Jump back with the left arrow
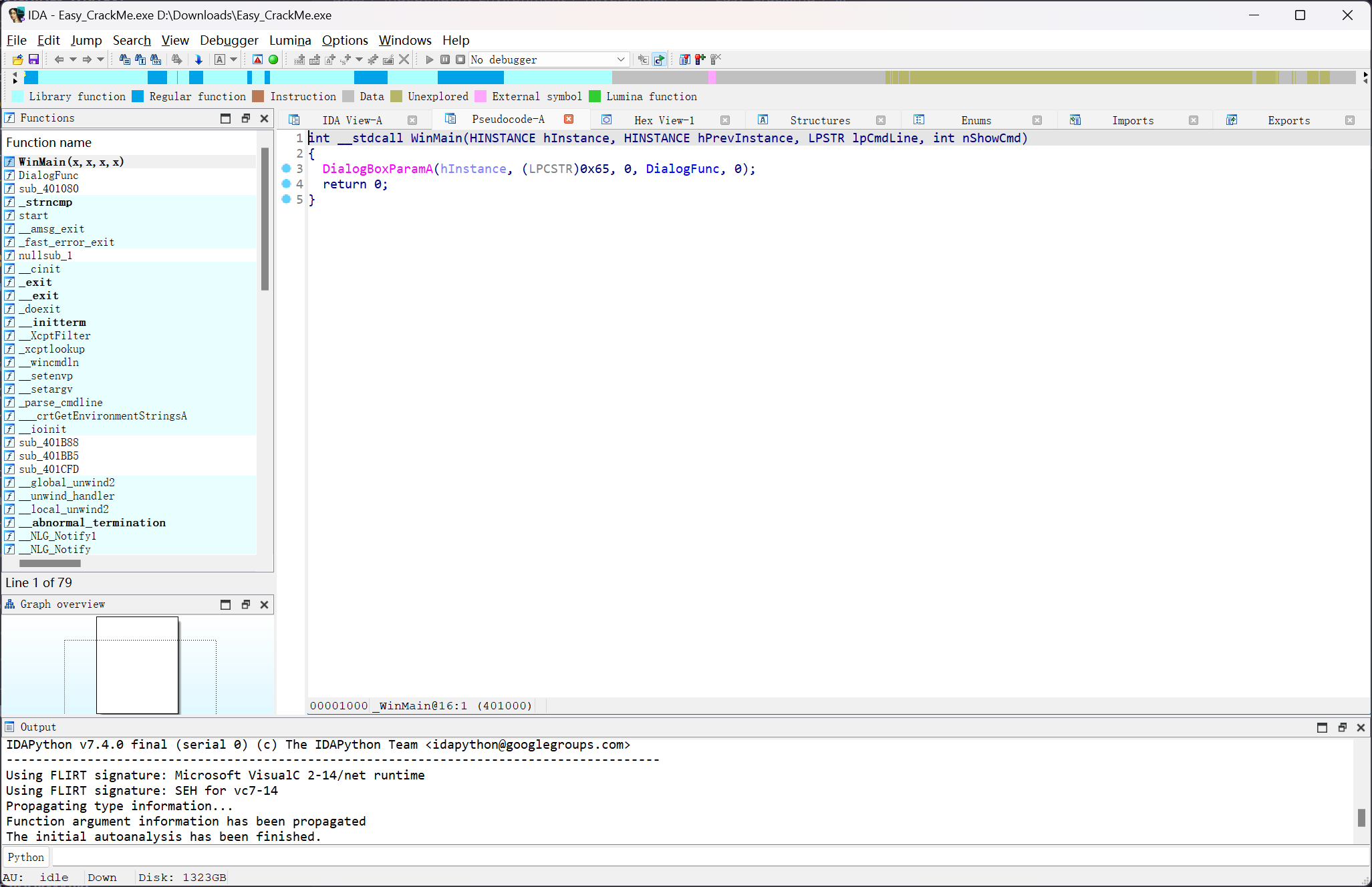1372x887 pixels. 59,59
